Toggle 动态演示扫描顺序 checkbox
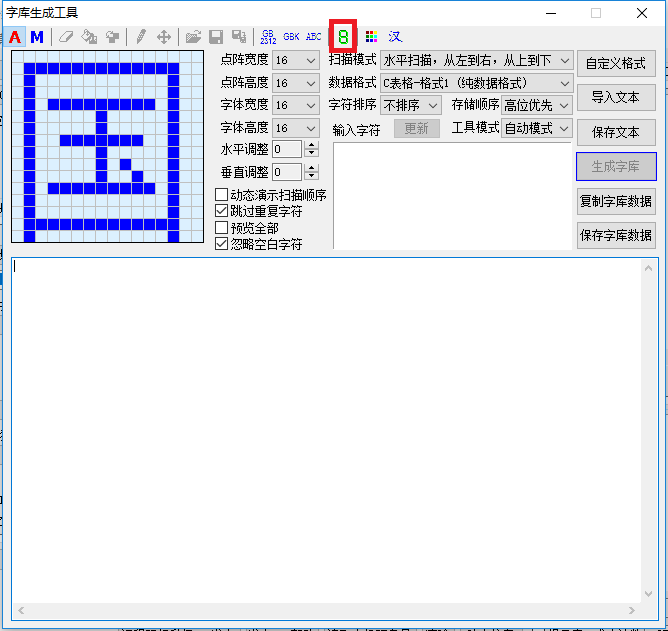The width and height of the screenshot is (668, 631). 221,195
